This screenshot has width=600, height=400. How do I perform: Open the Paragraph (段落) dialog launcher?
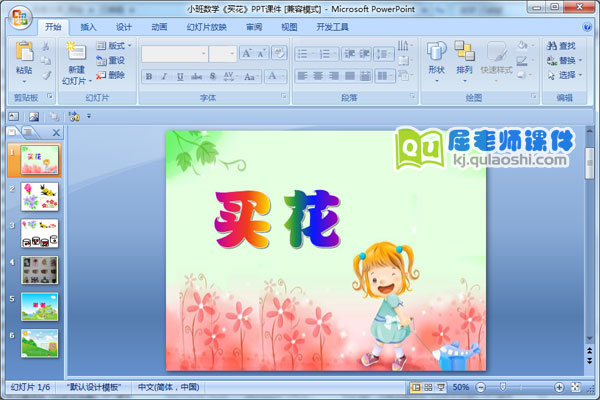[x=412, y=96]
